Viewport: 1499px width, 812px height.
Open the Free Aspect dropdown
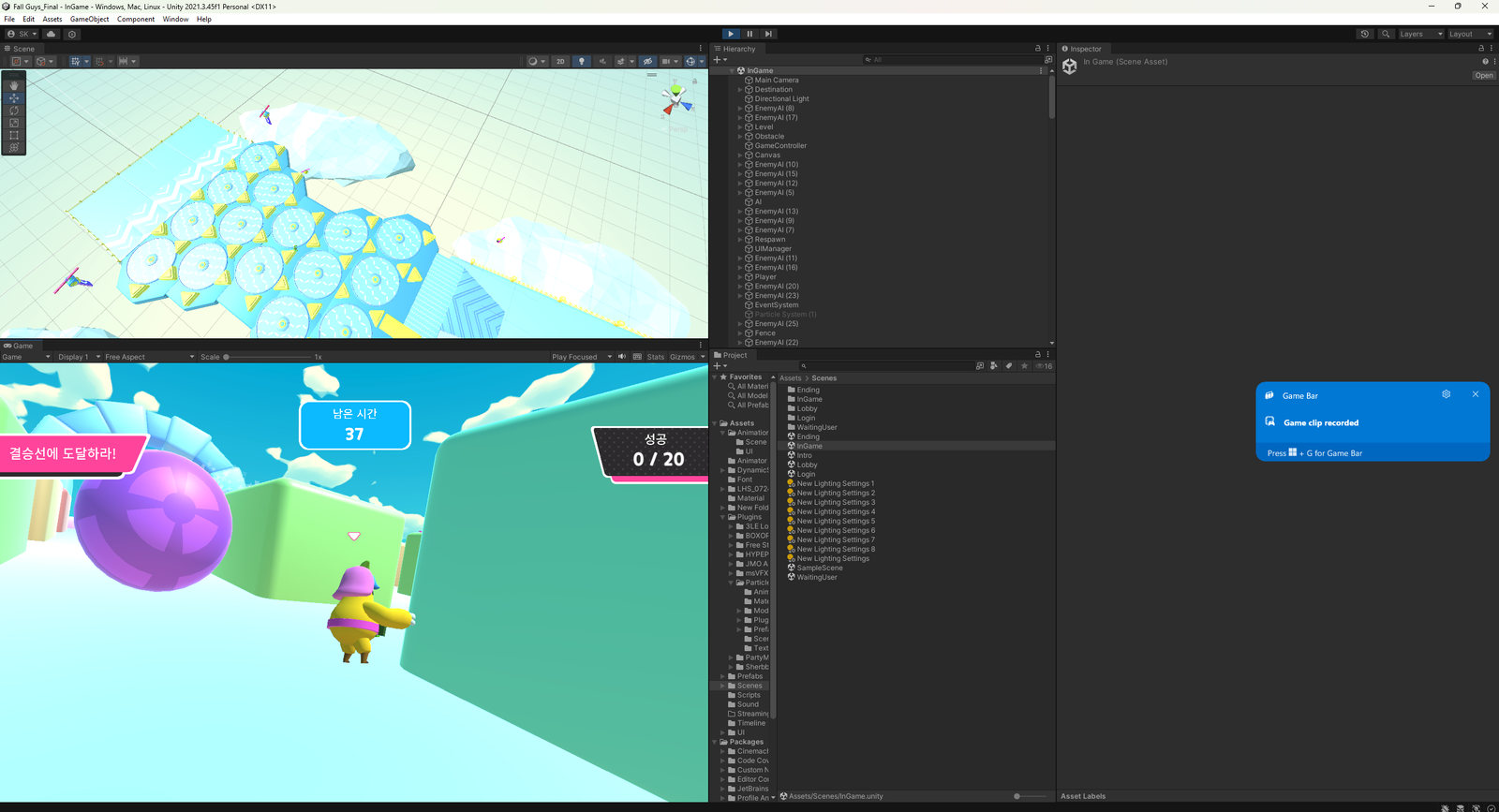coord(150,357)
